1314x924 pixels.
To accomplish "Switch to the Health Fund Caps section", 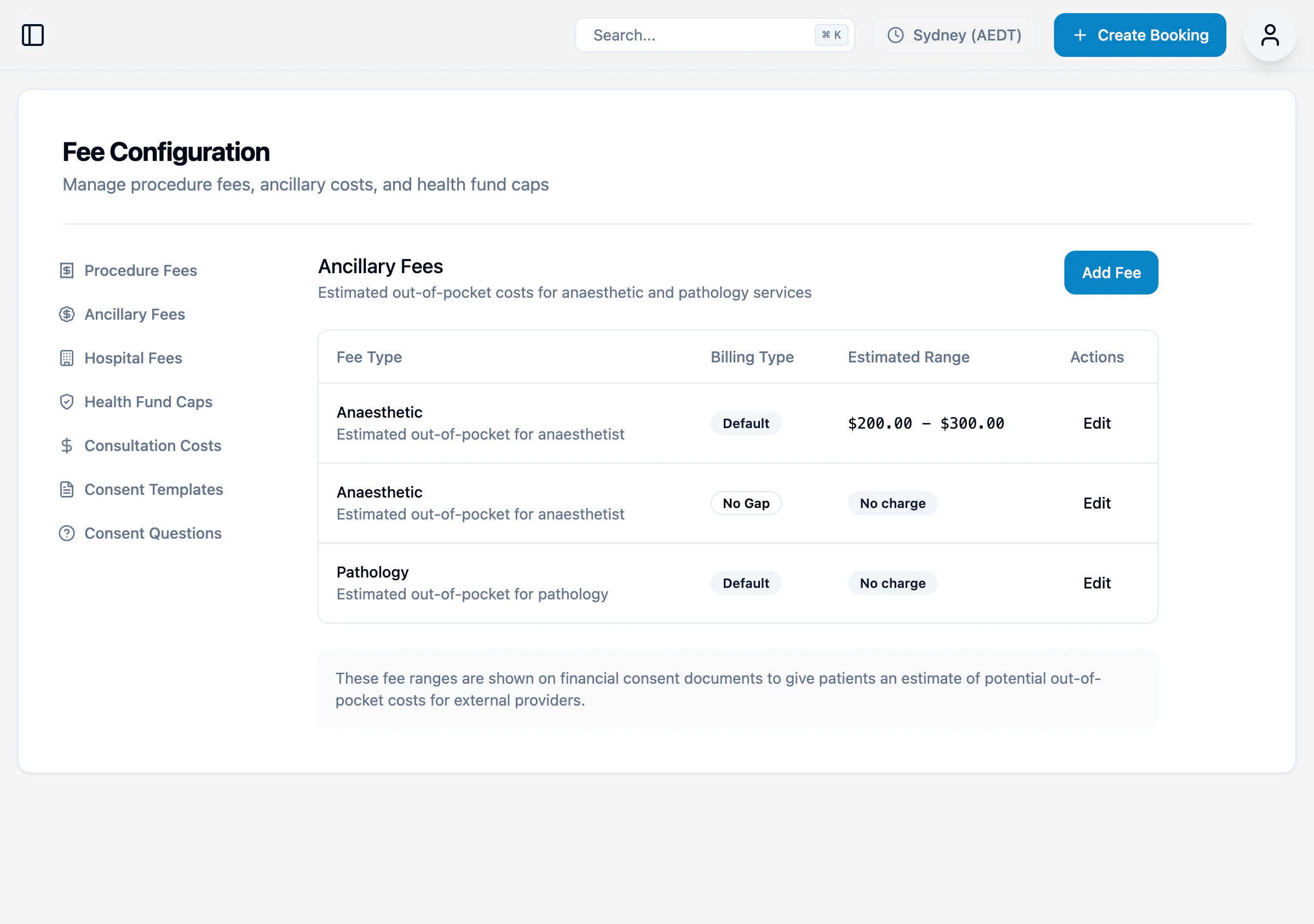I will (x=148, y=402).
